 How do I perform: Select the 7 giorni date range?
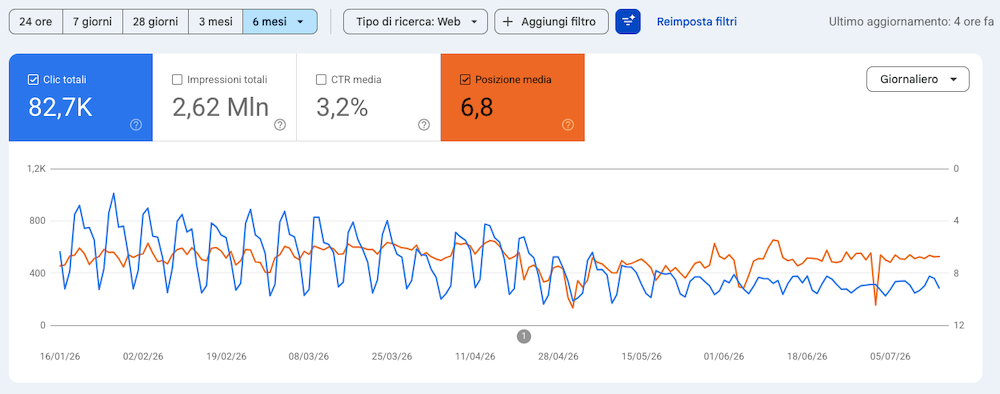coord(92,22)
